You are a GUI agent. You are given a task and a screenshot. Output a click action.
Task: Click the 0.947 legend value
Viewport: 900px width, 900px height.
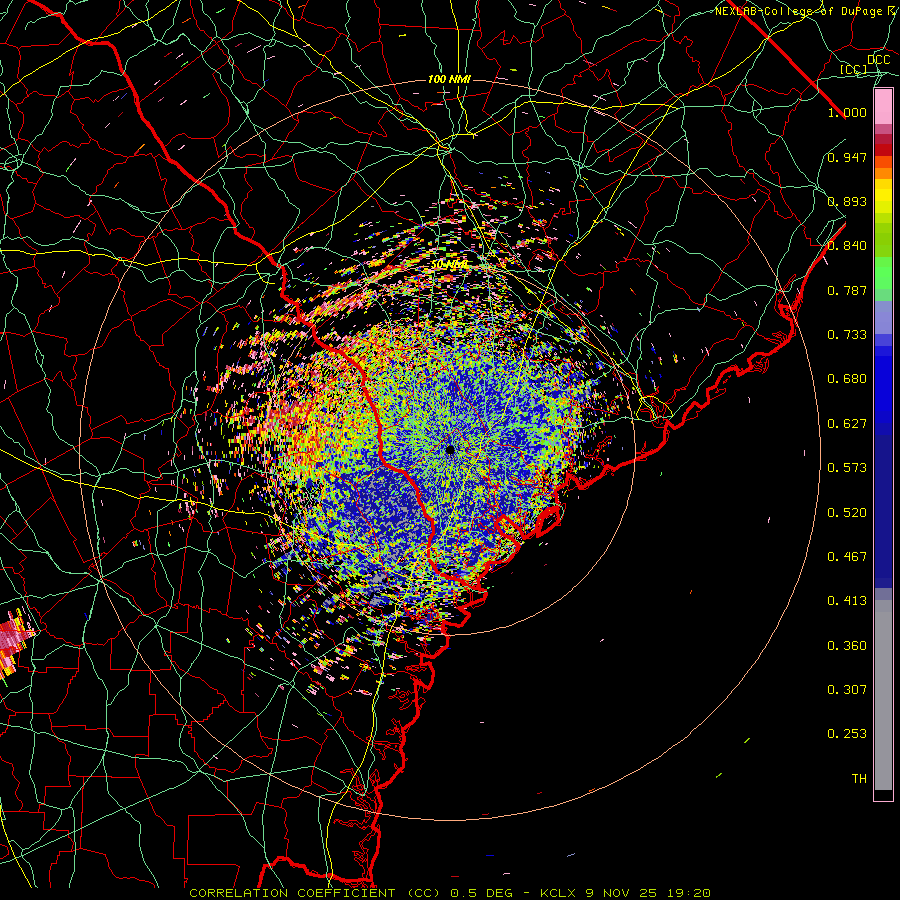847,157
